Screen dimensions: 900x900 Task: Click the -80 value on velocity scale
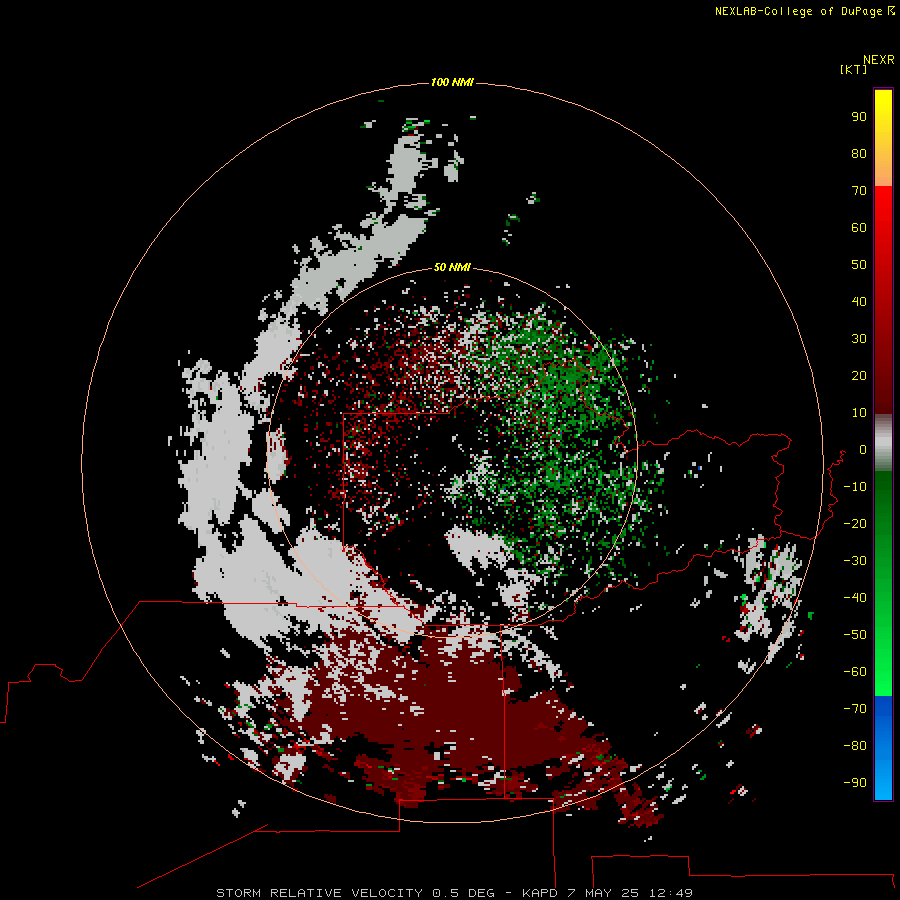(855, 746)
